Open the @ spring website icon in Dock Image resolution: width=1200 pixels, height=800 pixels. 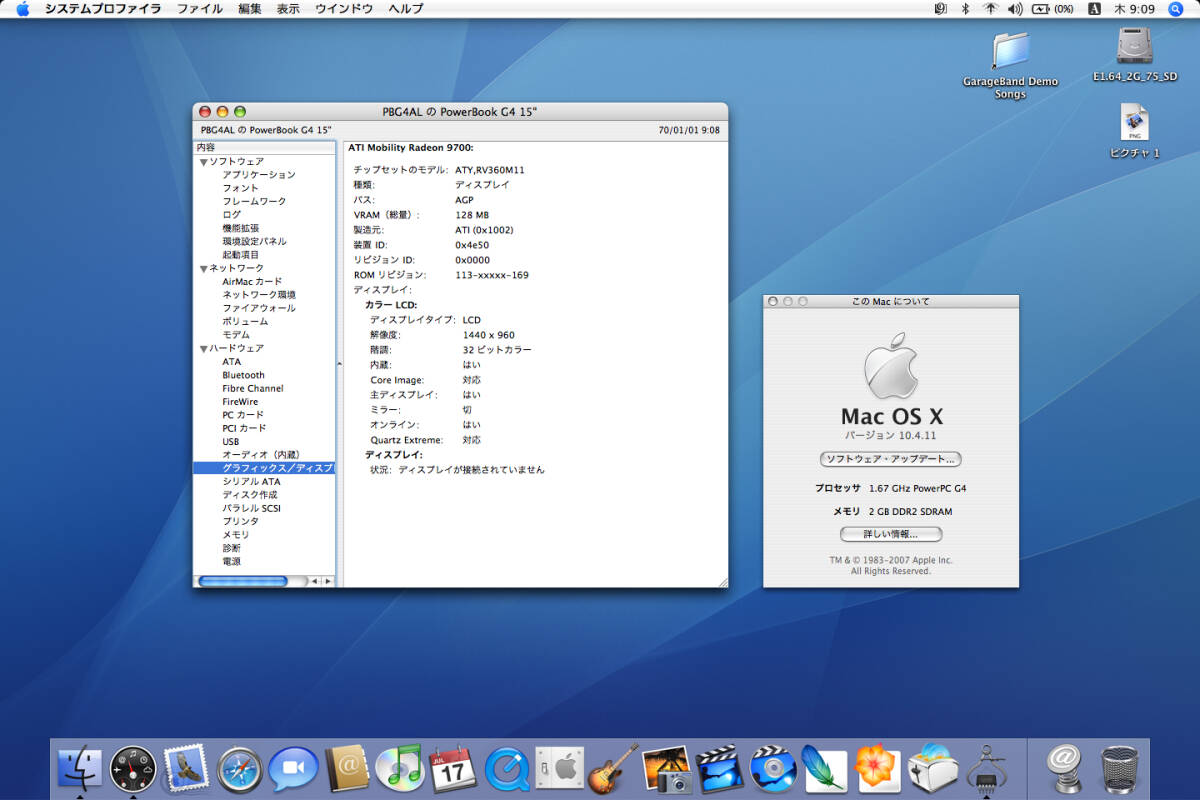coord(1065,769)
